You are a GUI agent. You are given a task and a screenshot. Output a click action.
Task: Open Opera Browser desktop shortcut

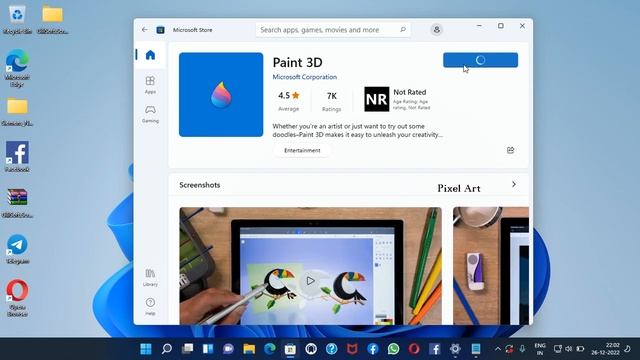pyautogui.click(x=17, y=298)
